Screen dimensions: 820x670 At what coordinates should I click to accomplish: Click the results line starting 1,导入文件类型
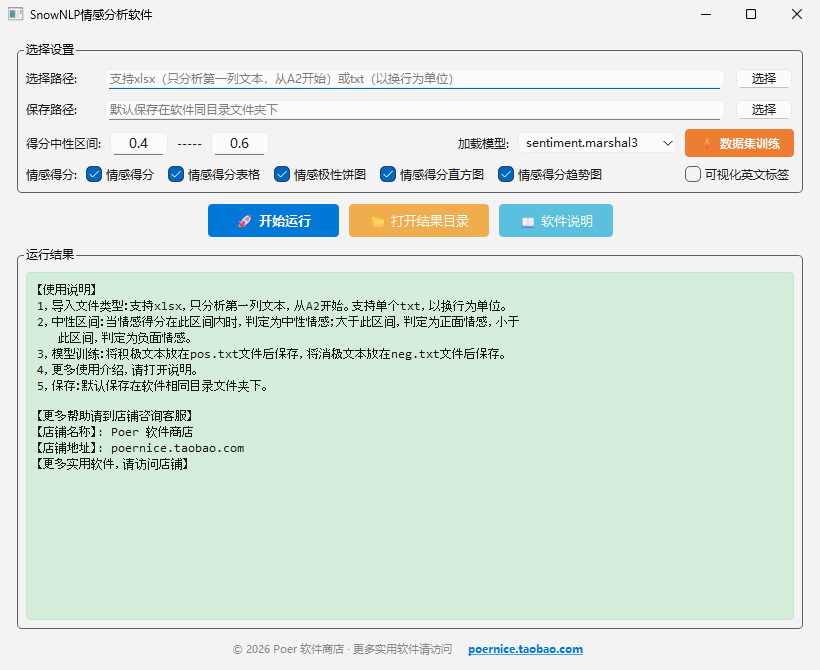272,306
